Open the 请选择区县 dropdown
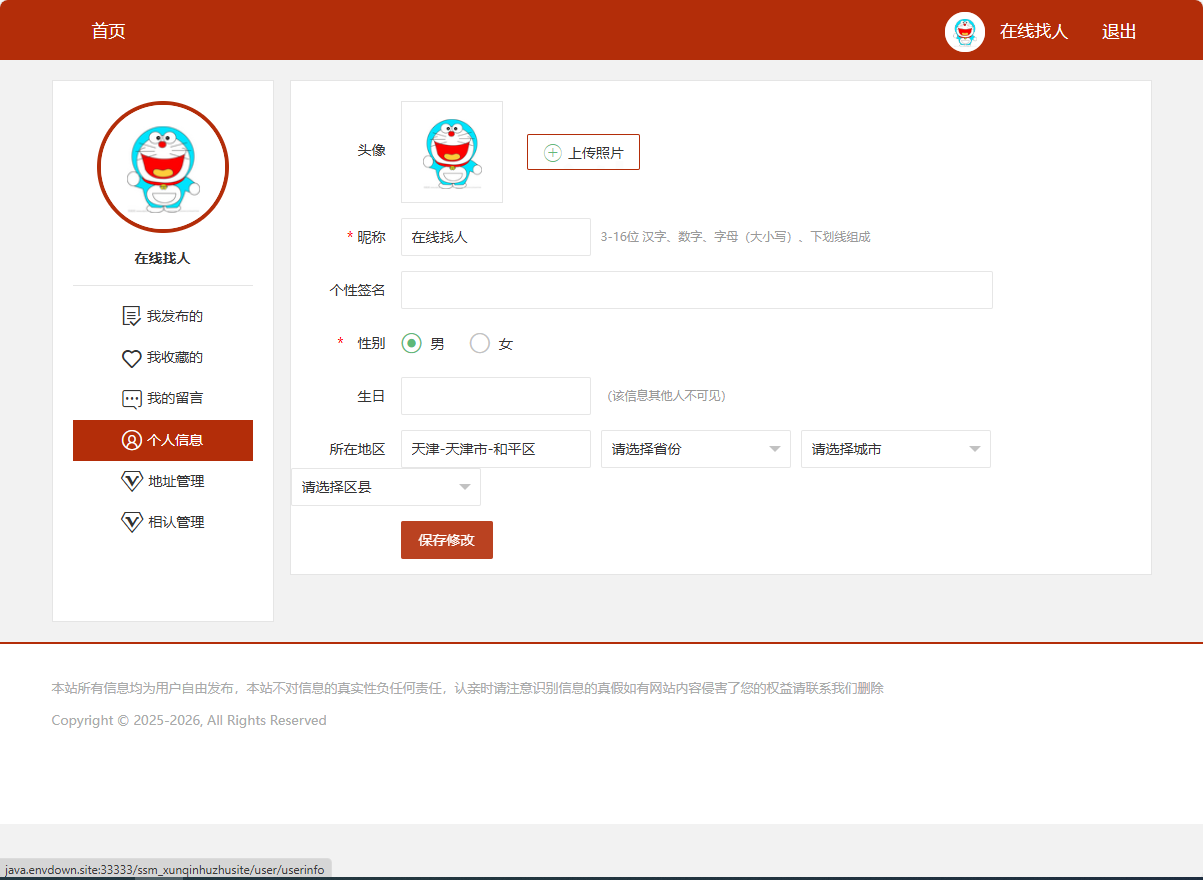Viewport: 1203px width, 880px height. pos(385,486)
